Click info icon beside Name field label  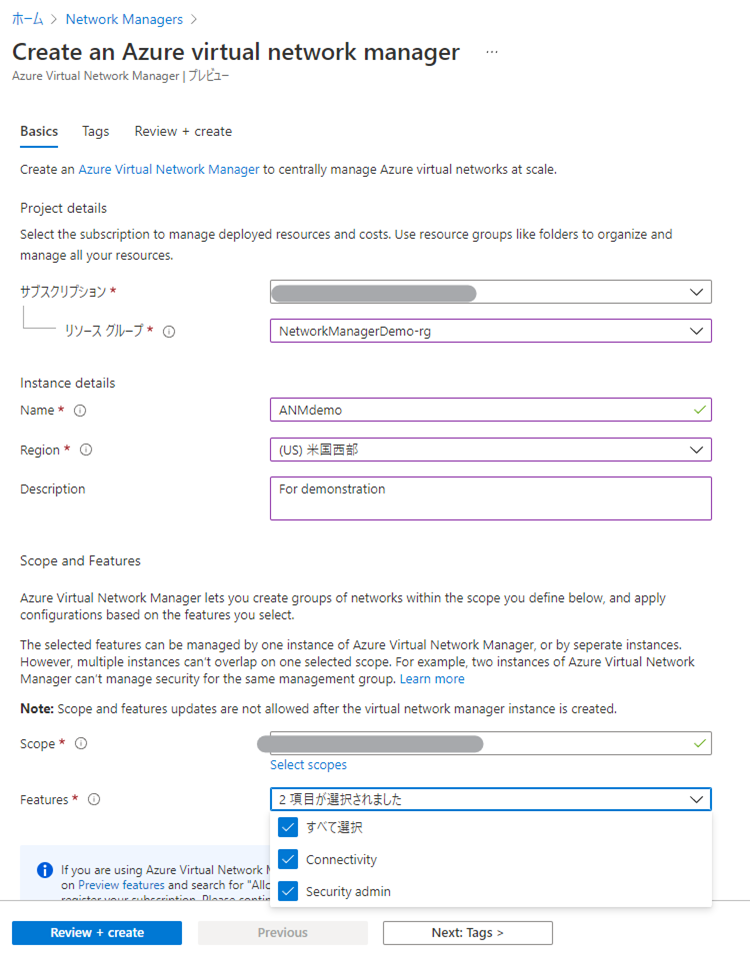[x=80, y=410]
